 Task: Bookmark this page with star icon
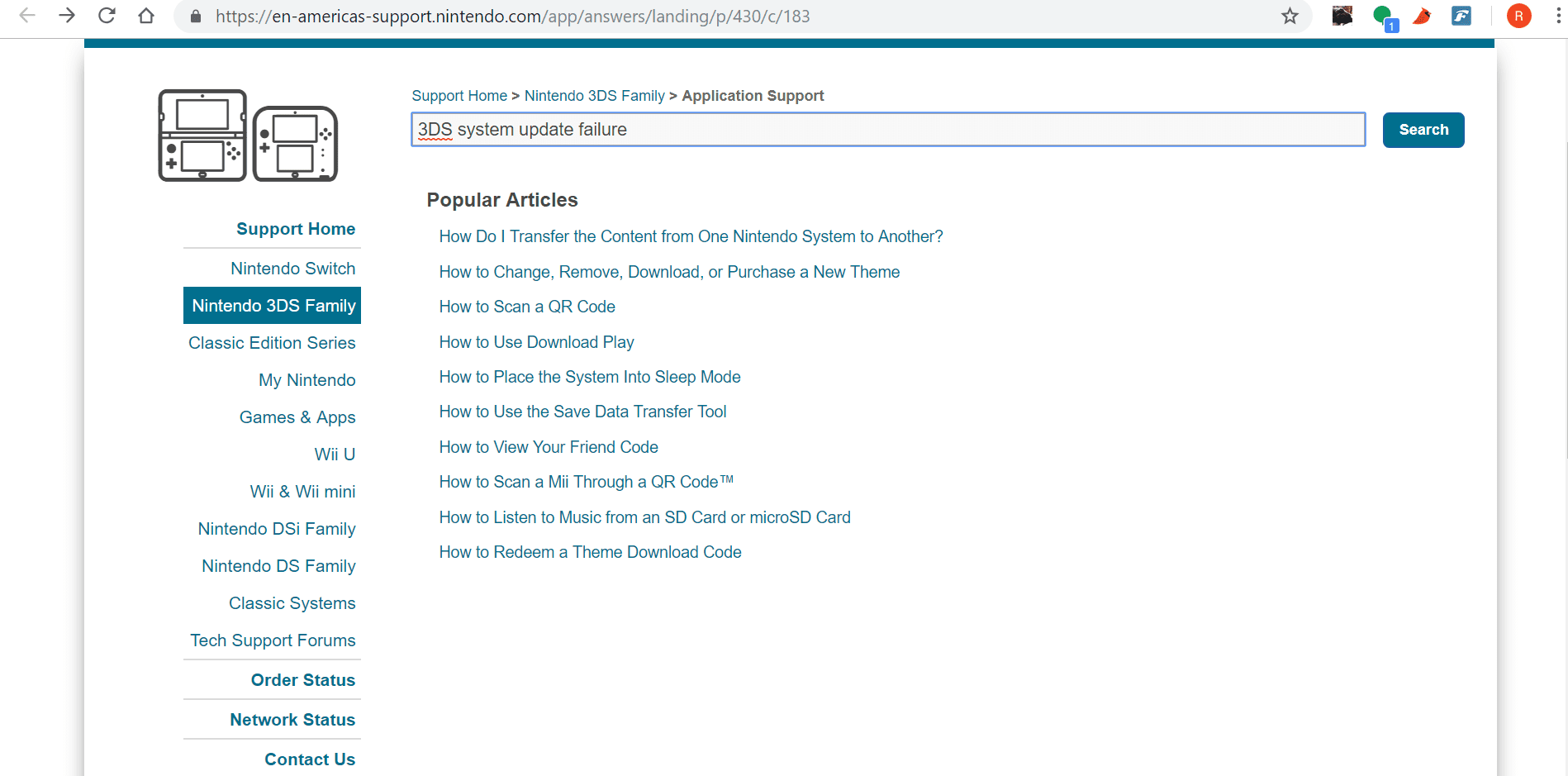click(1290, 16)
